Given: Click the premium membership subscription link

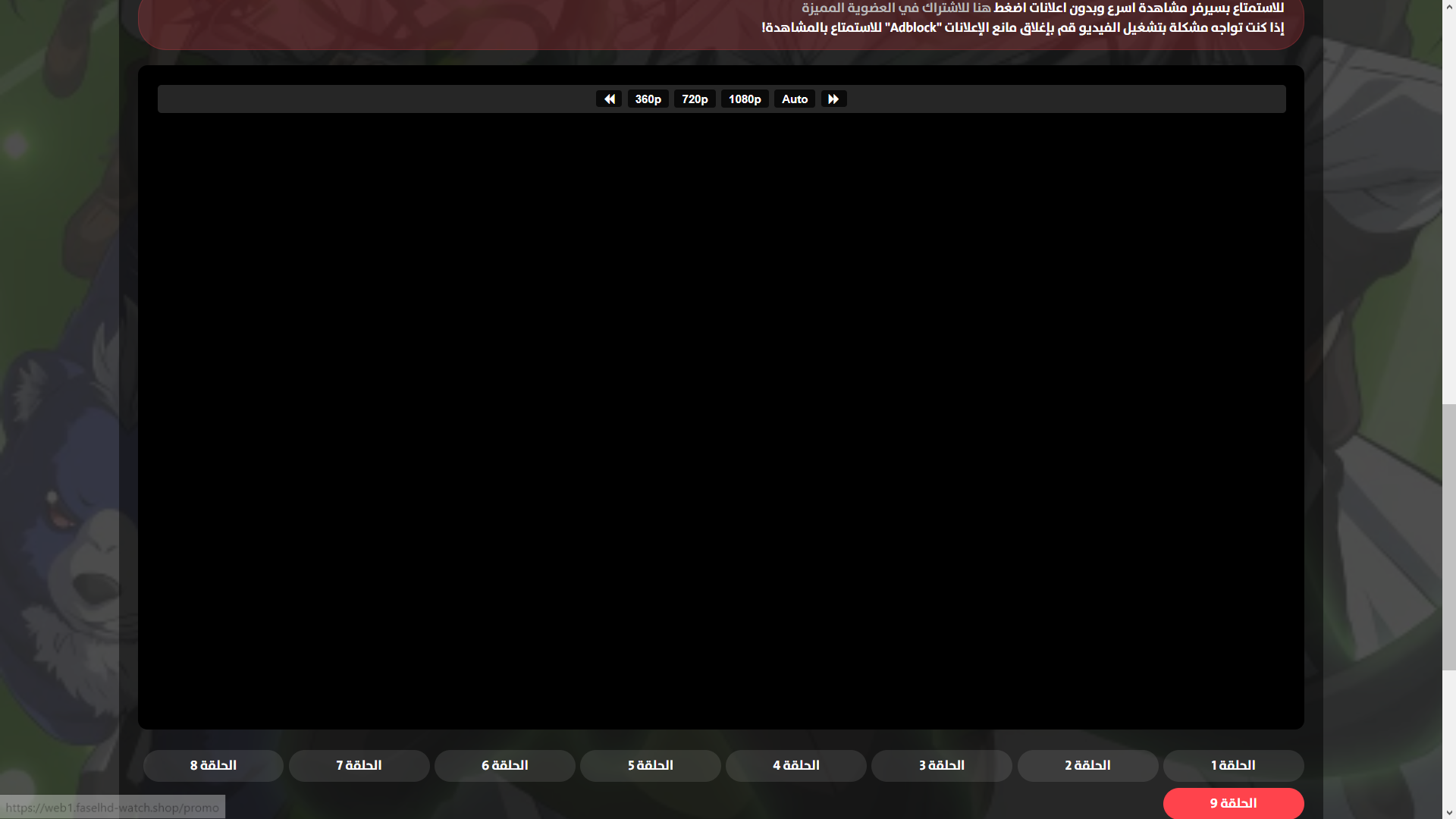Looking at the screenshot, I should [x=896, y=8].
